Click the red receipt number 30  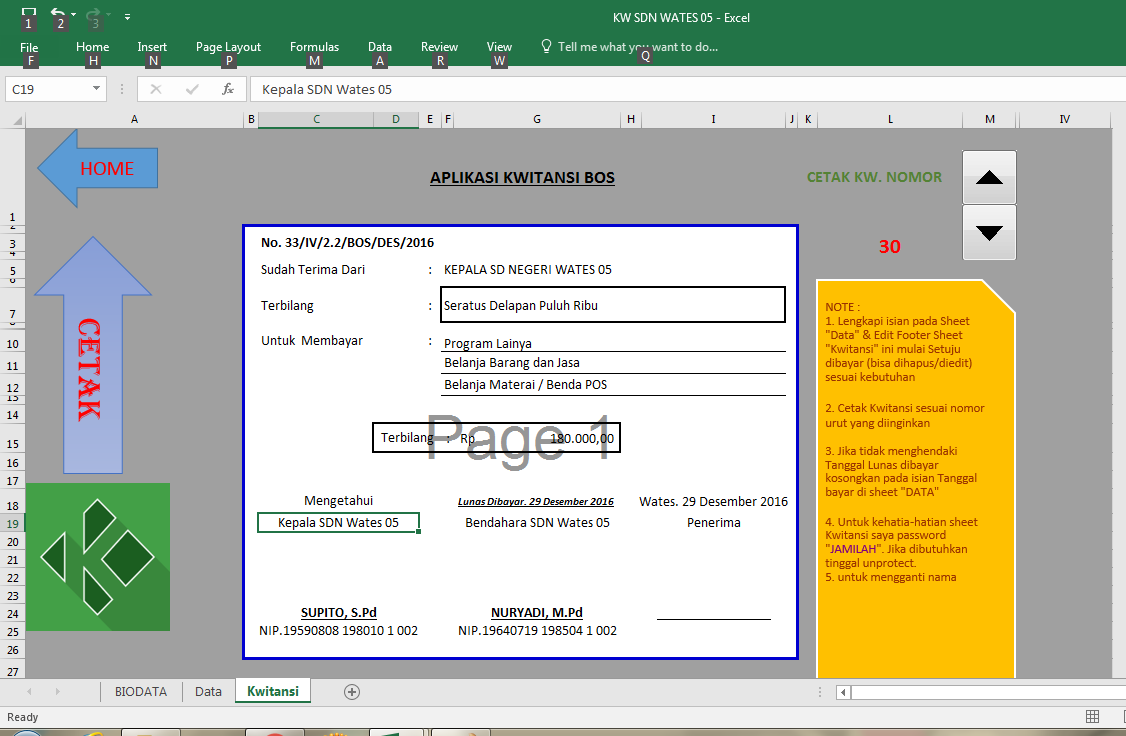[x=889, y=246]
